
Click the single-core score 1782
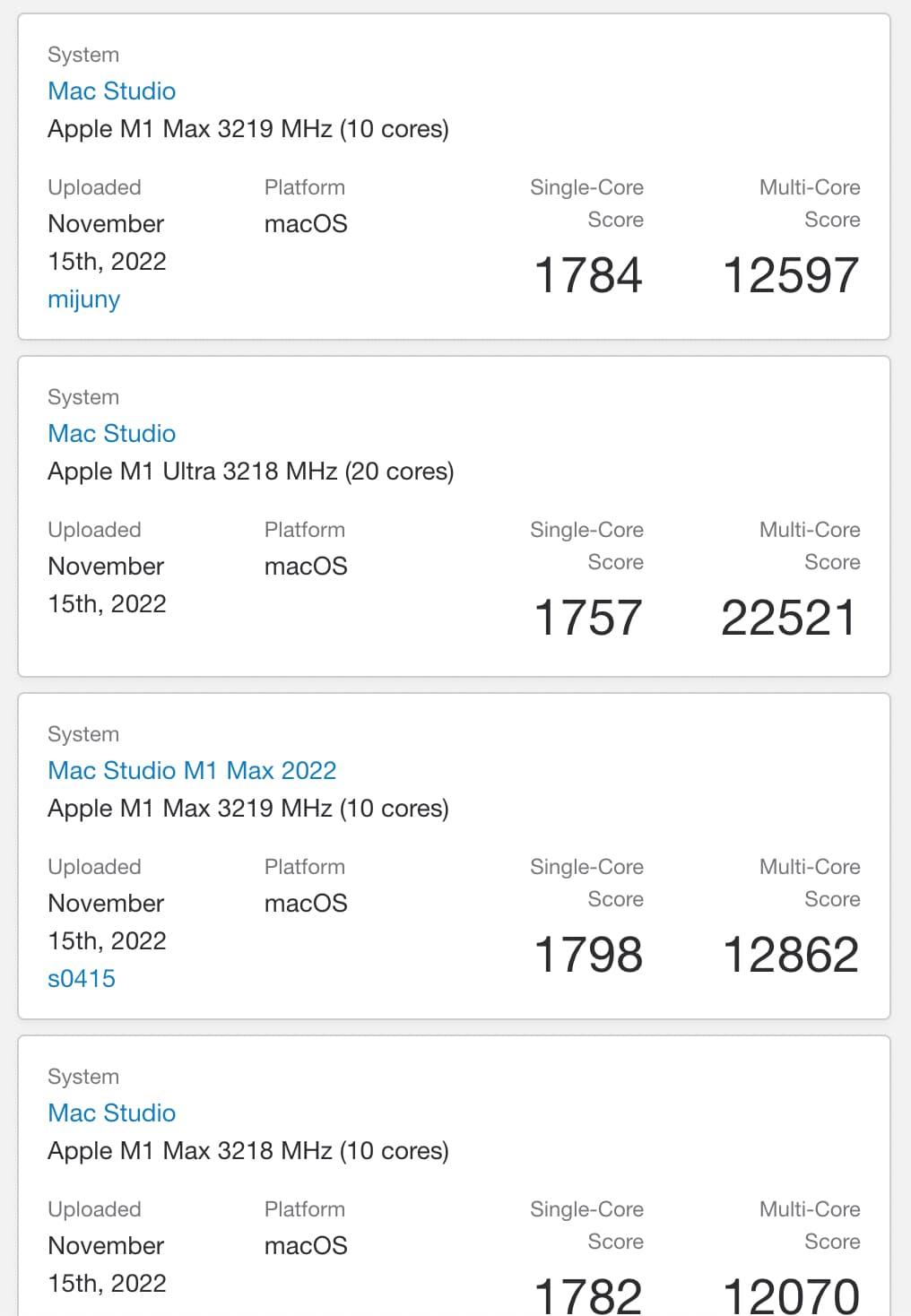588,1294
